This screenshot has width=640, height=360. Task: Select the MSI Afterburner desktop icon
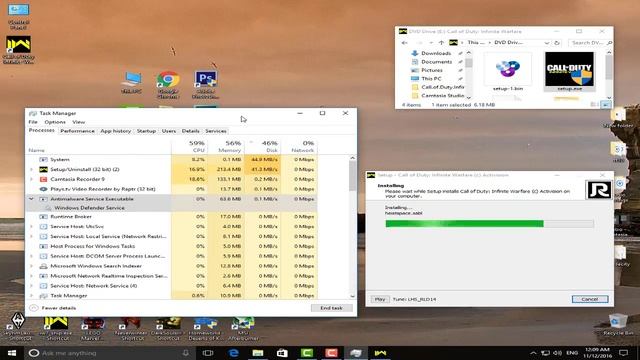pyautogui.click(x=243, y=329)
